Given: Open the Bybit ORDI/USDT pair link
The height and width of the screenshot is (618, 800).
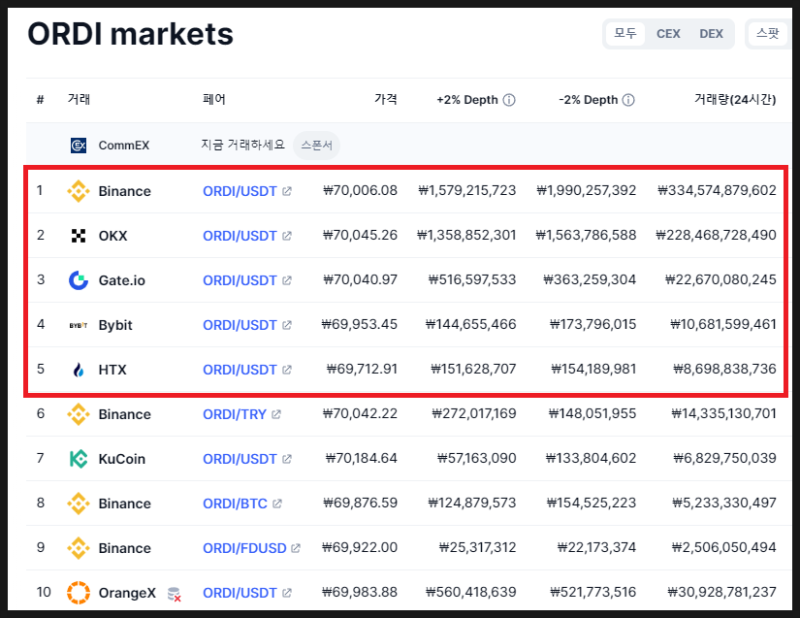Looking at the screenshot, I should (240, 325).
